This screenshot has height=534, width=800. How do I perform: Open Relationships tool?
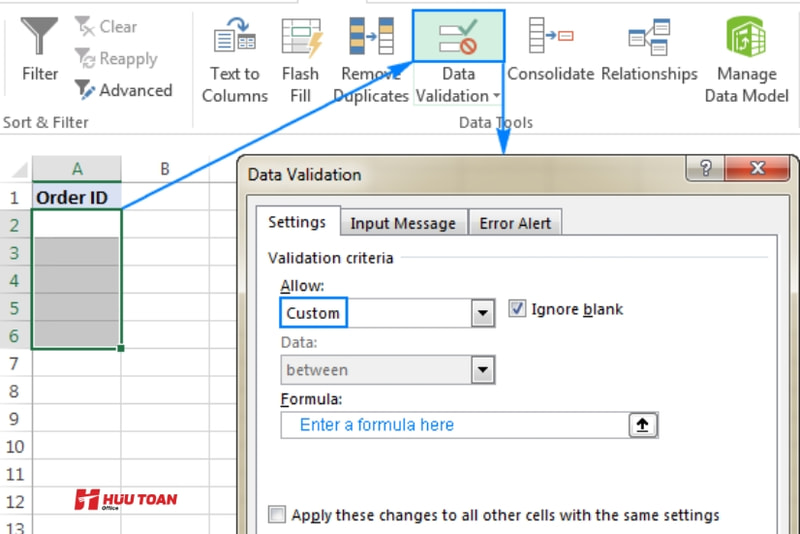pos(649,49)
